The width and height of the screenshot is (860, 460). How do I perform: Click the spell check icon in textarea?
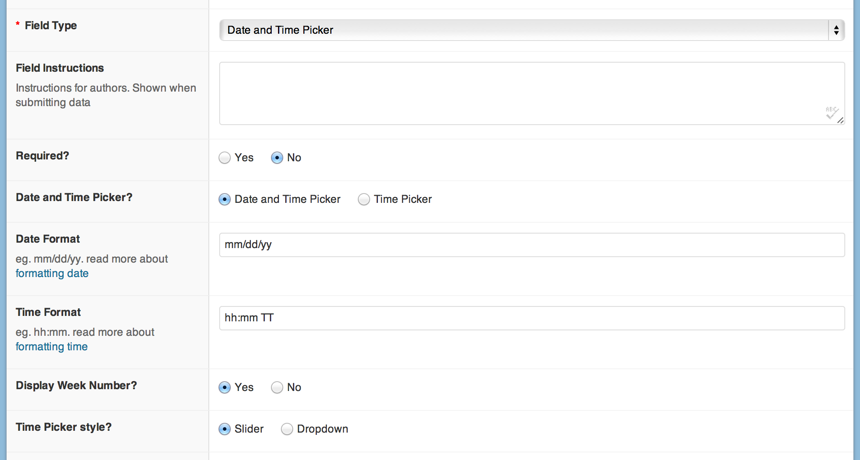point(830,112)
